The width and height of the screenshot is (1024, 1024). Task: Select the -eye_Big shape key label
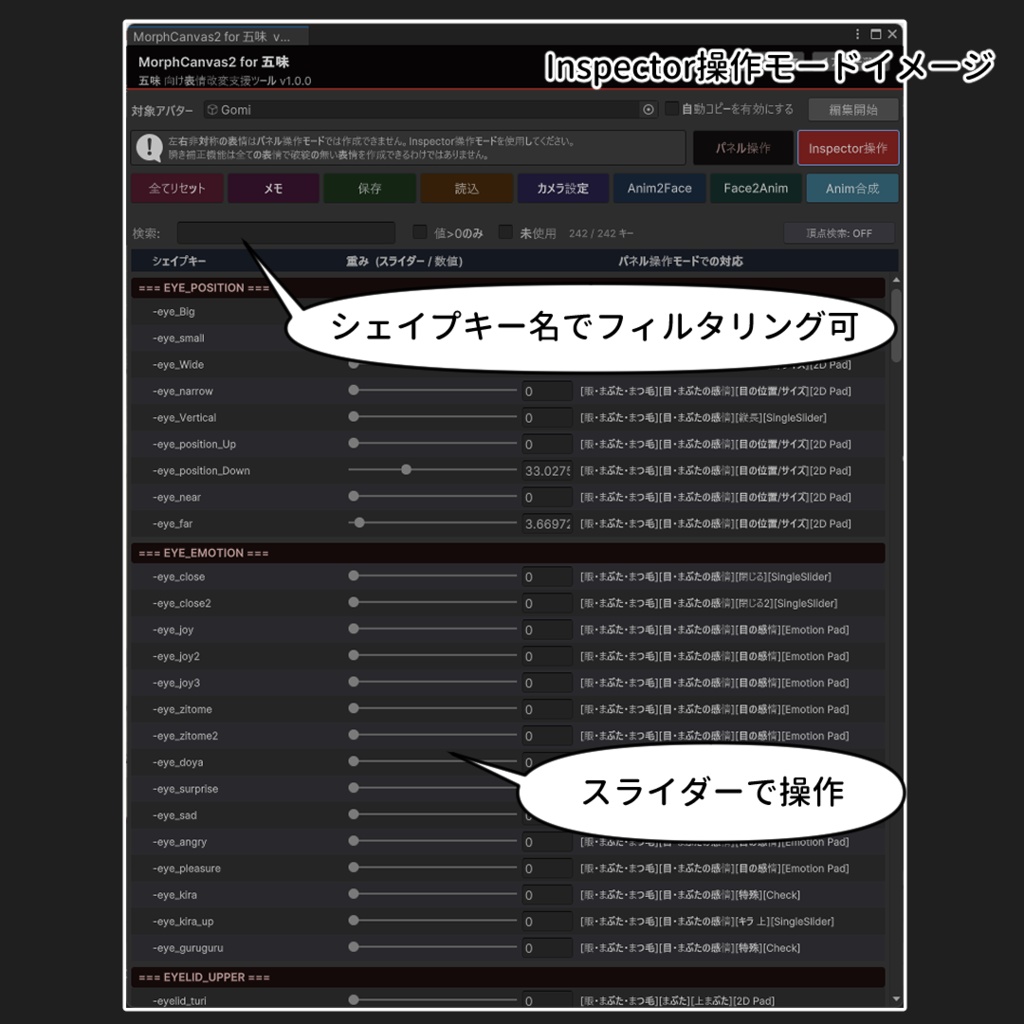174,312
